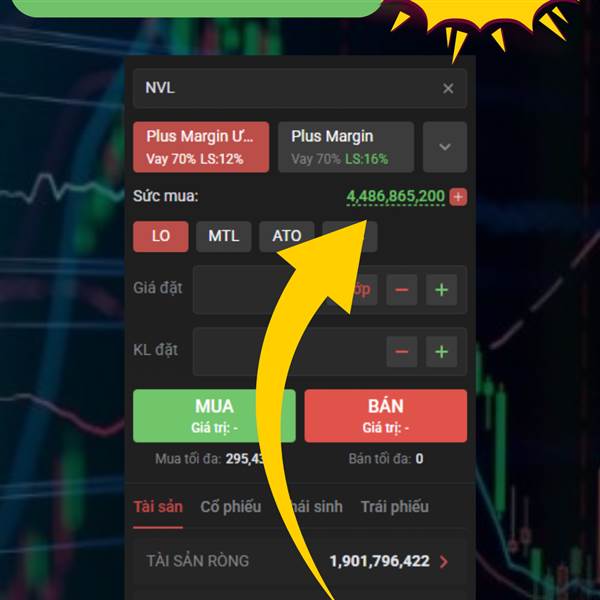600x600 pixels.
Task: Choose the LO order type
Action: click(x=161, y=236)
